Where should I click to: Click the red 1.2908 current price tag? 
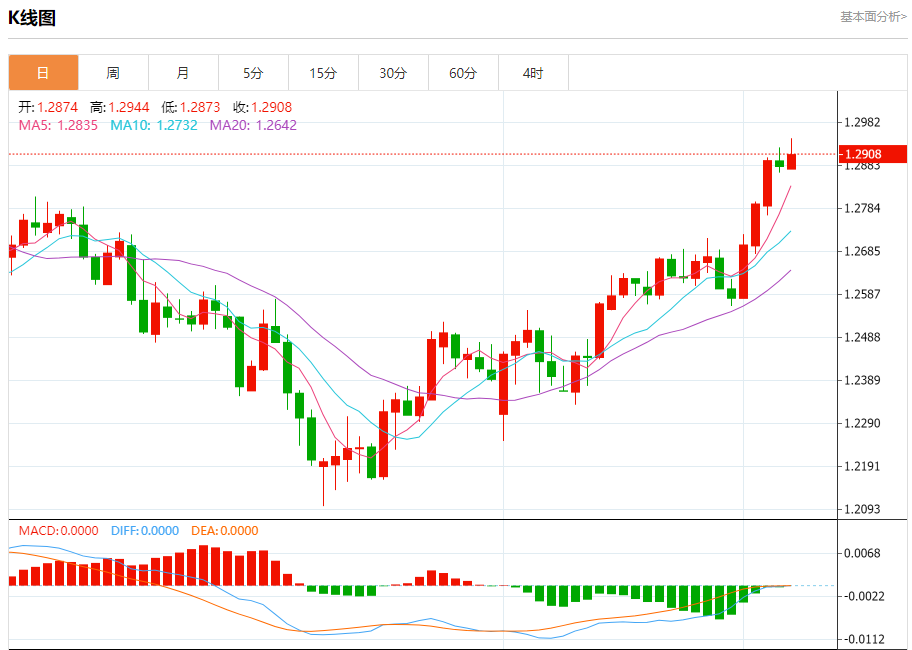(x=872, y=154)
